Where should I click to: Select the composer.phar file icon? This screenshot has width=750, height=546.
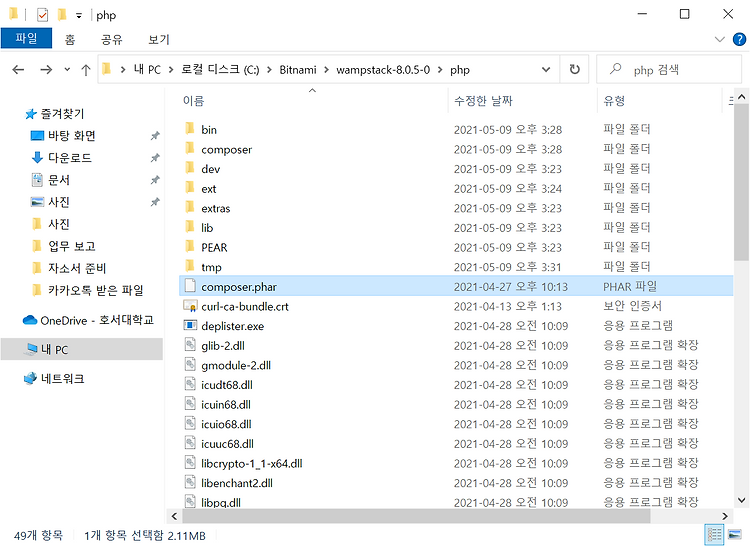tap(190, 286)
